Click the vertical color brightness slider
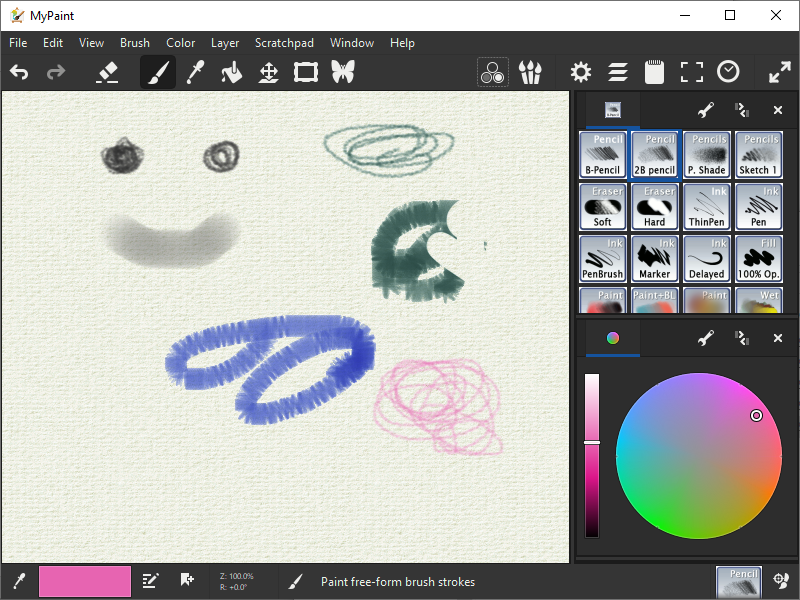The image size is (800, 600). point(592,455)
